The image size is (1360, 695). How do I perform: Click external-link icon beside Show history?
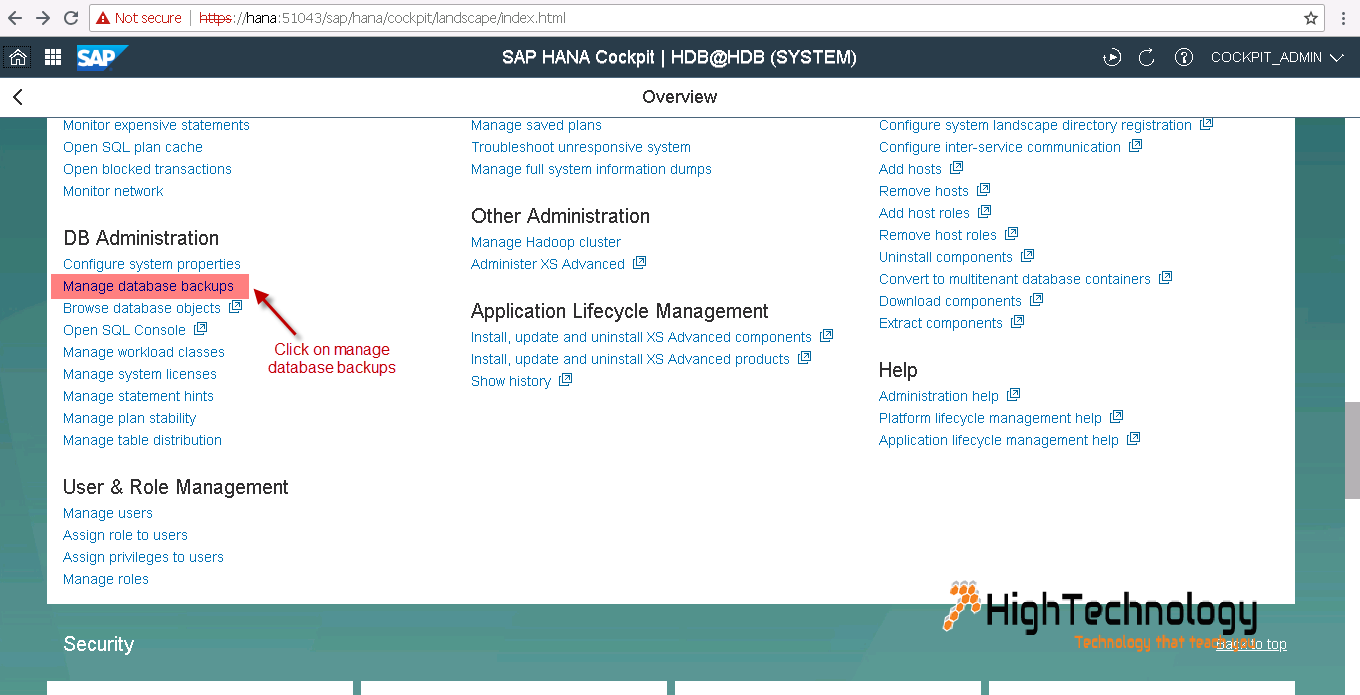[x=566, y=380]
